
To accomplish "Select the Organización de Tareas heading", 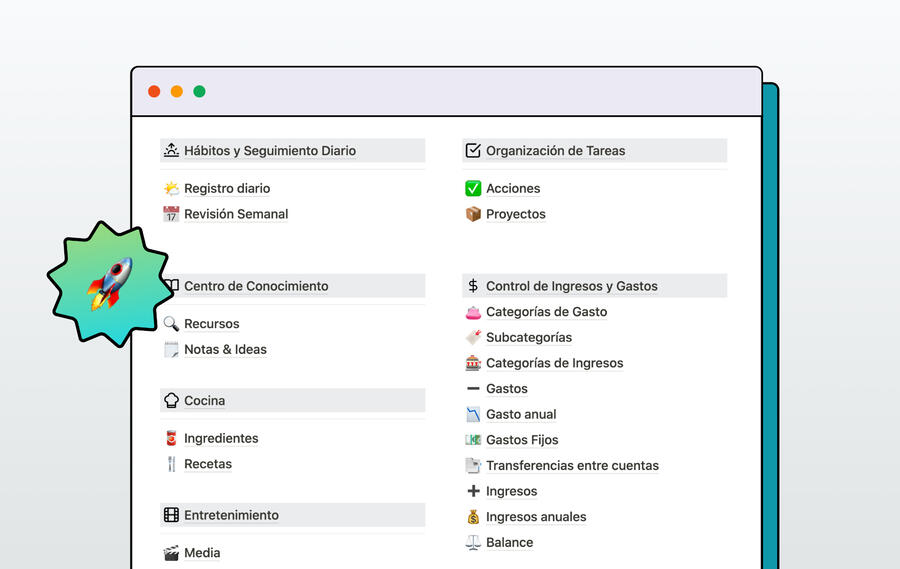I will pyautogui.click(x=555, y=151).
